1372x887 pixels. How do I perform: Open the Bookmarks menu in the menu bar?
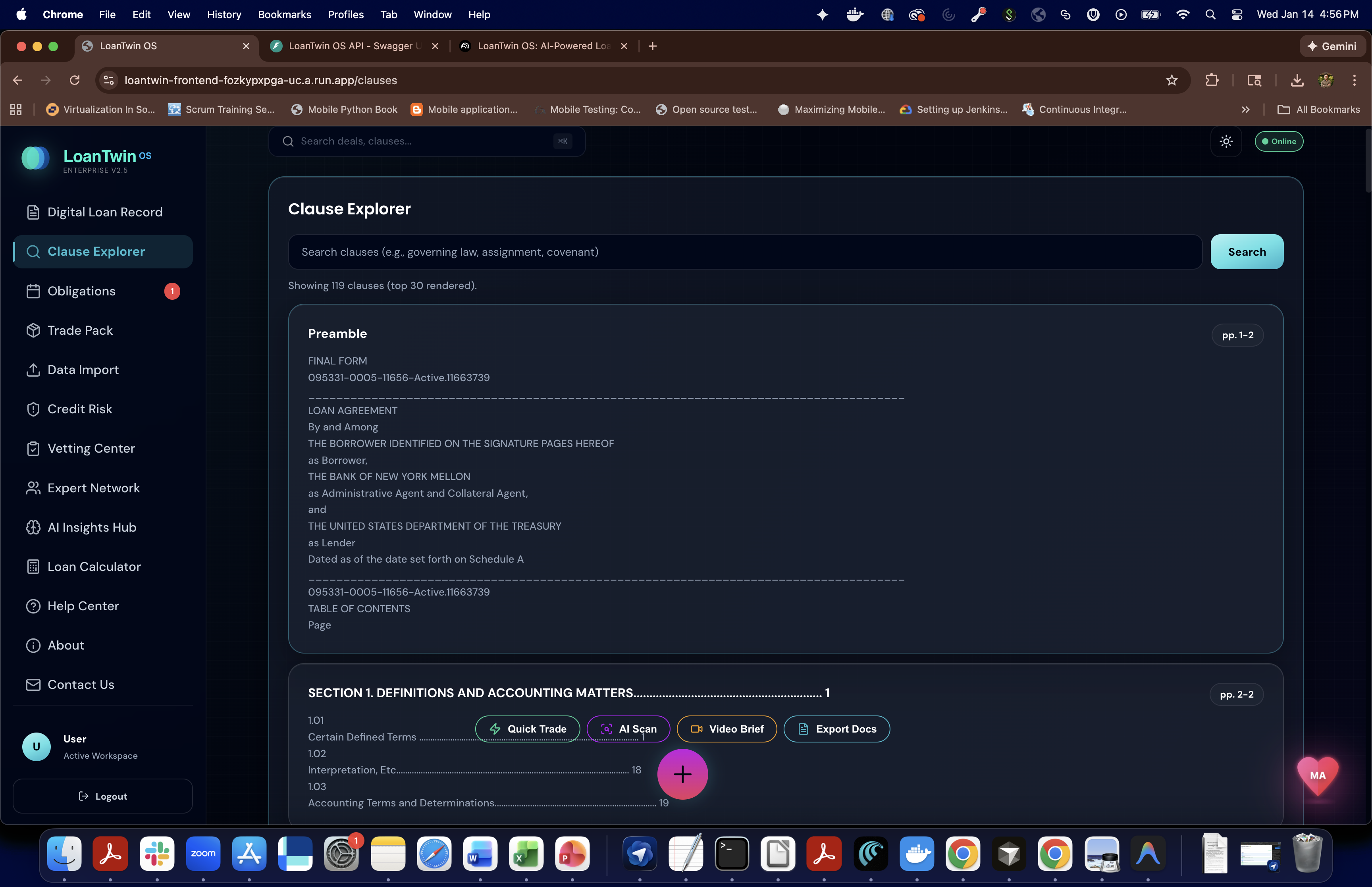[x=284, y=14]
